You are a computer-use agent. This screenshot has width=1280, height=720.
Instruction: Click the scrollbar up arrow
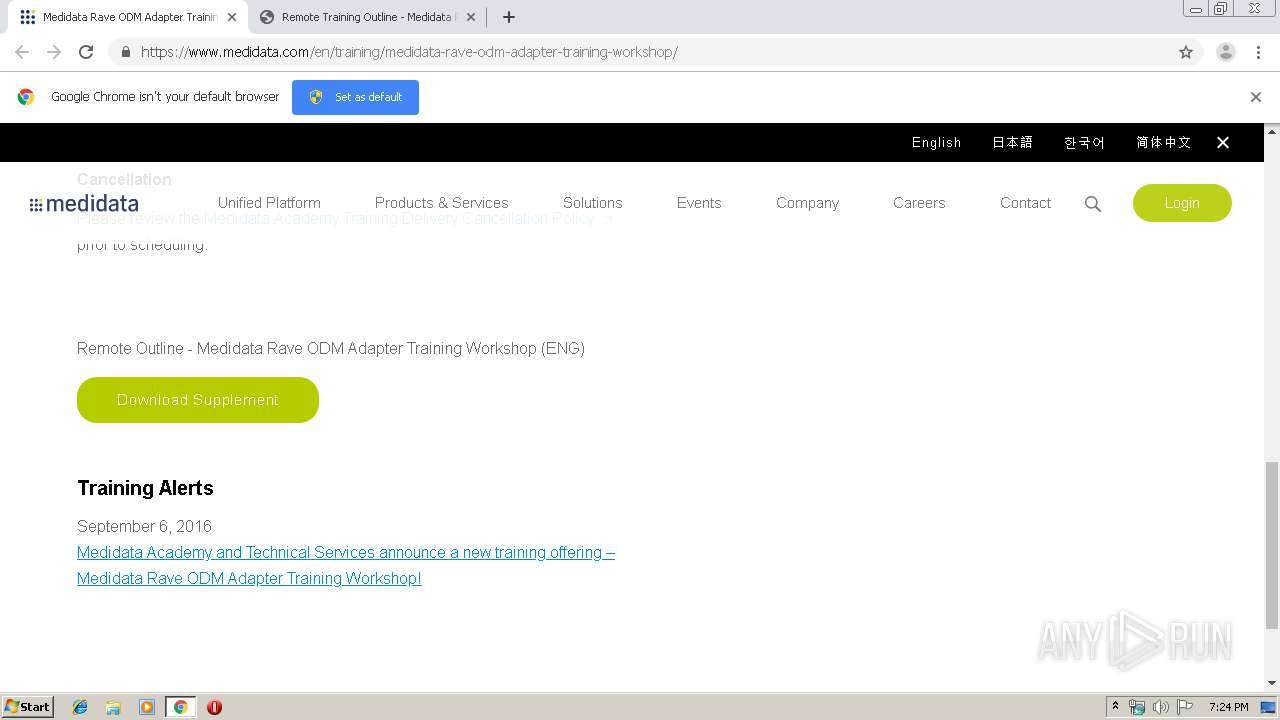click(1272, 131)
